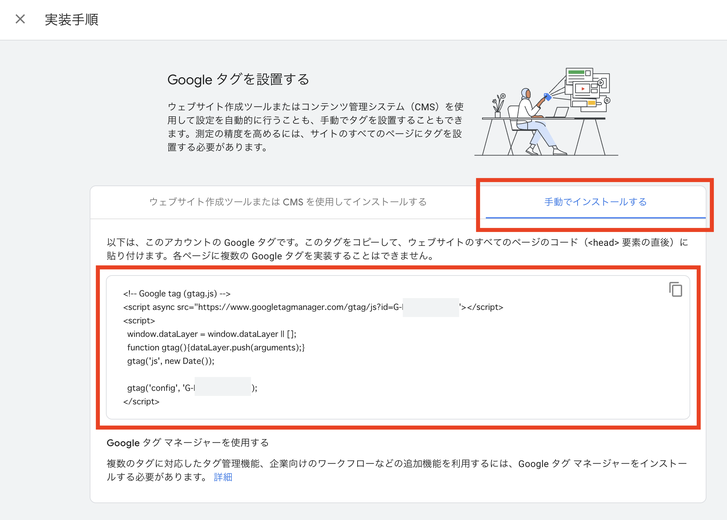Copy the Google tag code snippet

point(676,289)
